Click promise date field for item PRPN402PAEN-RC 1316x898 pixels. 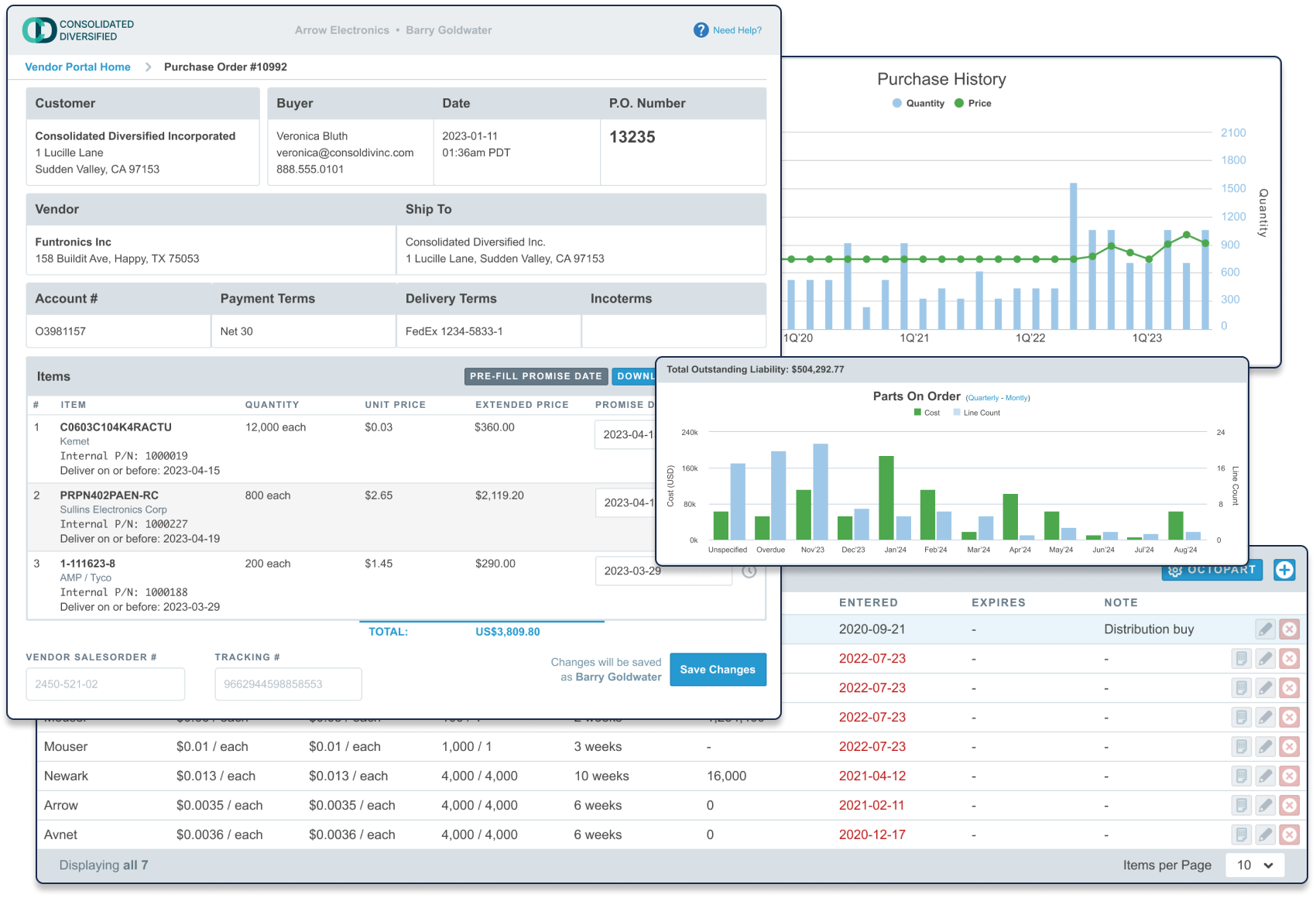coord(625,503)
